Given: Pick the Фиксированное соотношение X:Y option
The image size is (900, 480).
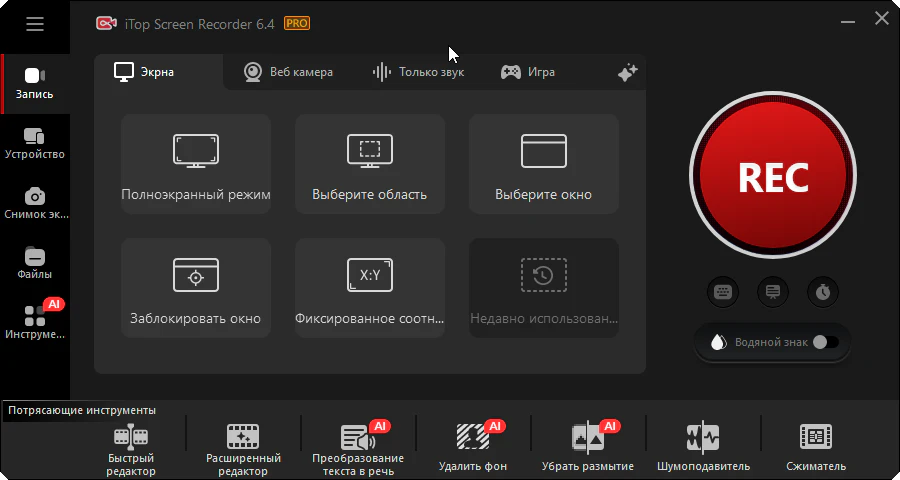Looking at the screenshot, I should tap(369, 288).
